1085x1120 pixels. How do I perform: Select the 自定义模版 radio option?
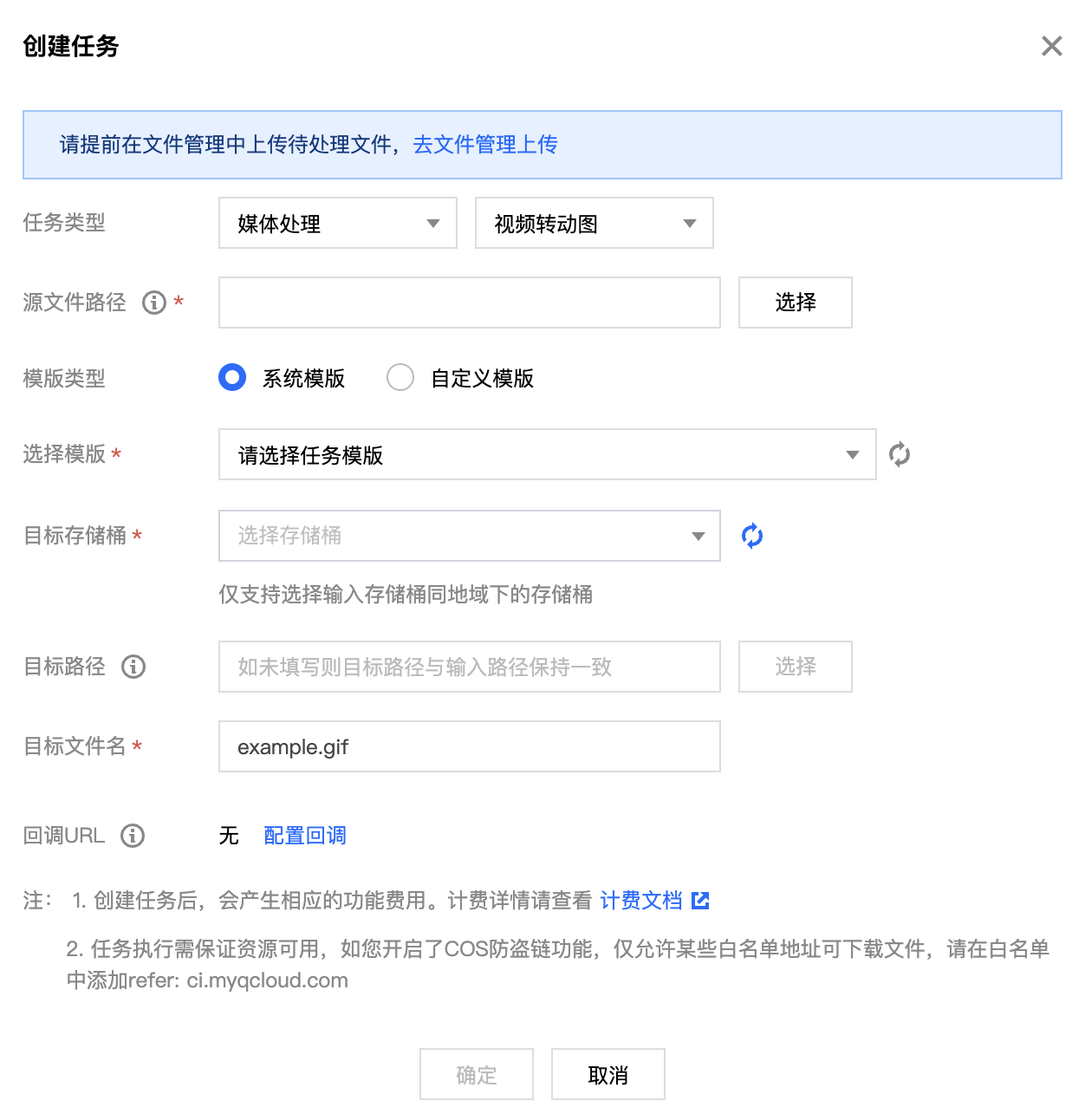tap(400, 378)
